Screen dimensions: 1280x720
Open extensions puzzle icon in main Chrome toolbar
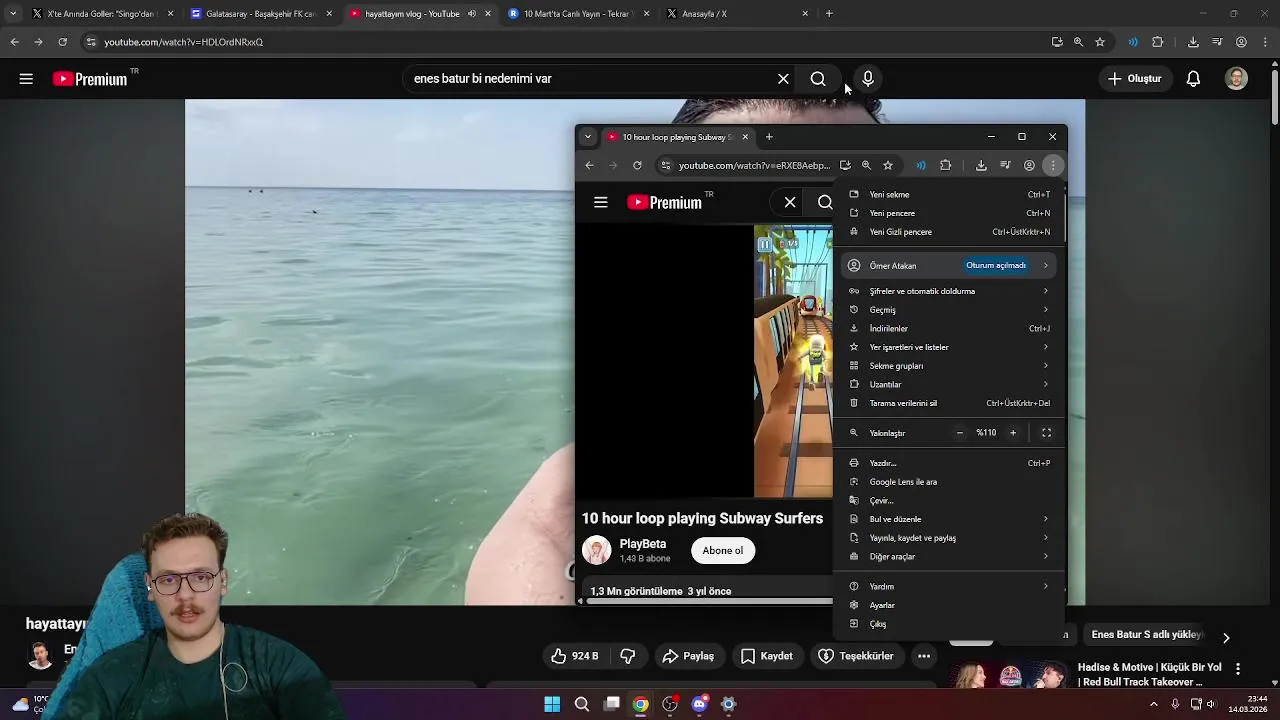click(x=1158, y=42)
